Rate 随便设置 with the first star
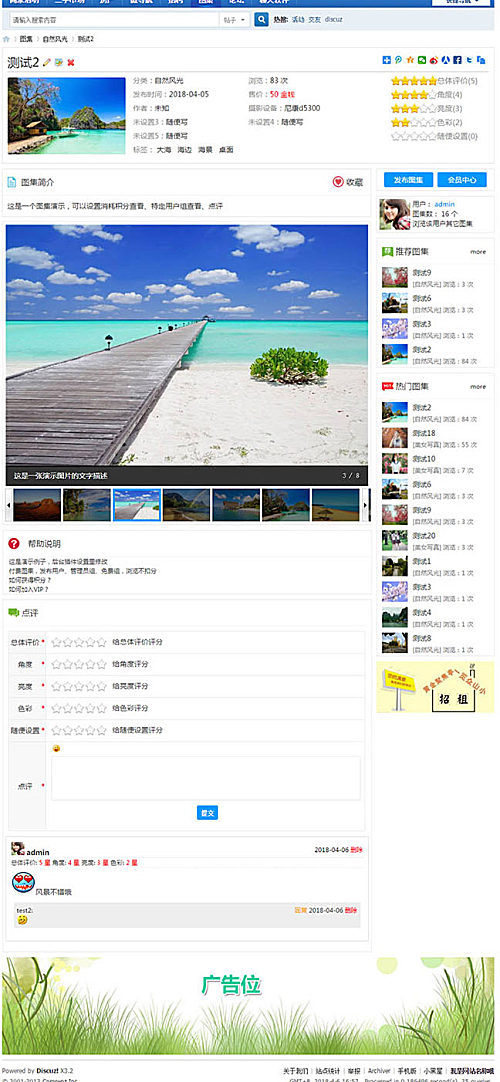This screenshot has height=1082, width=500. [57, 730]
